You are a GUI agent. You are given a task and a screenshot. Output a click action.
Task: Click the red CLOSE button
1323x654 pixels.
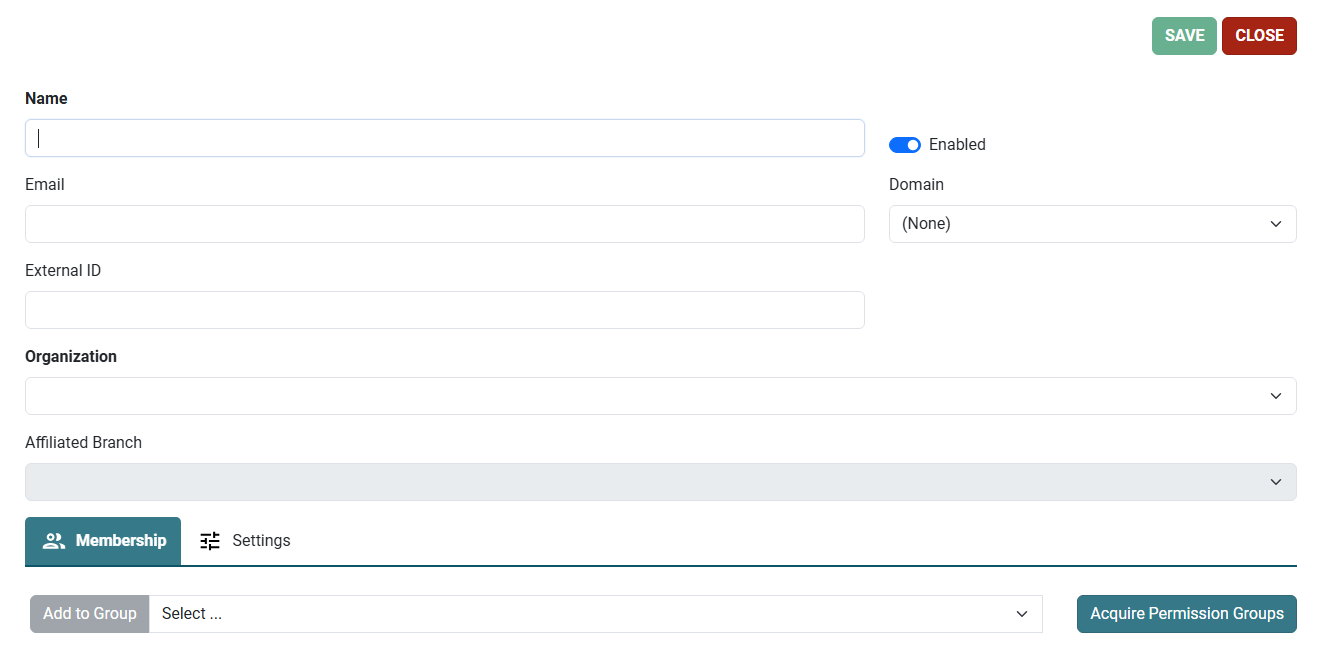pos(1259,36)
